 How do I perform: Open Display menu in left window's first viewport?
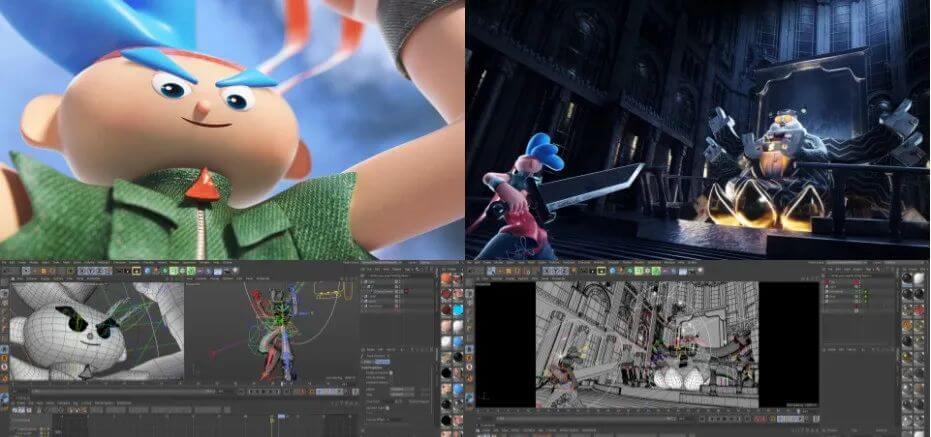click(45, 278)
